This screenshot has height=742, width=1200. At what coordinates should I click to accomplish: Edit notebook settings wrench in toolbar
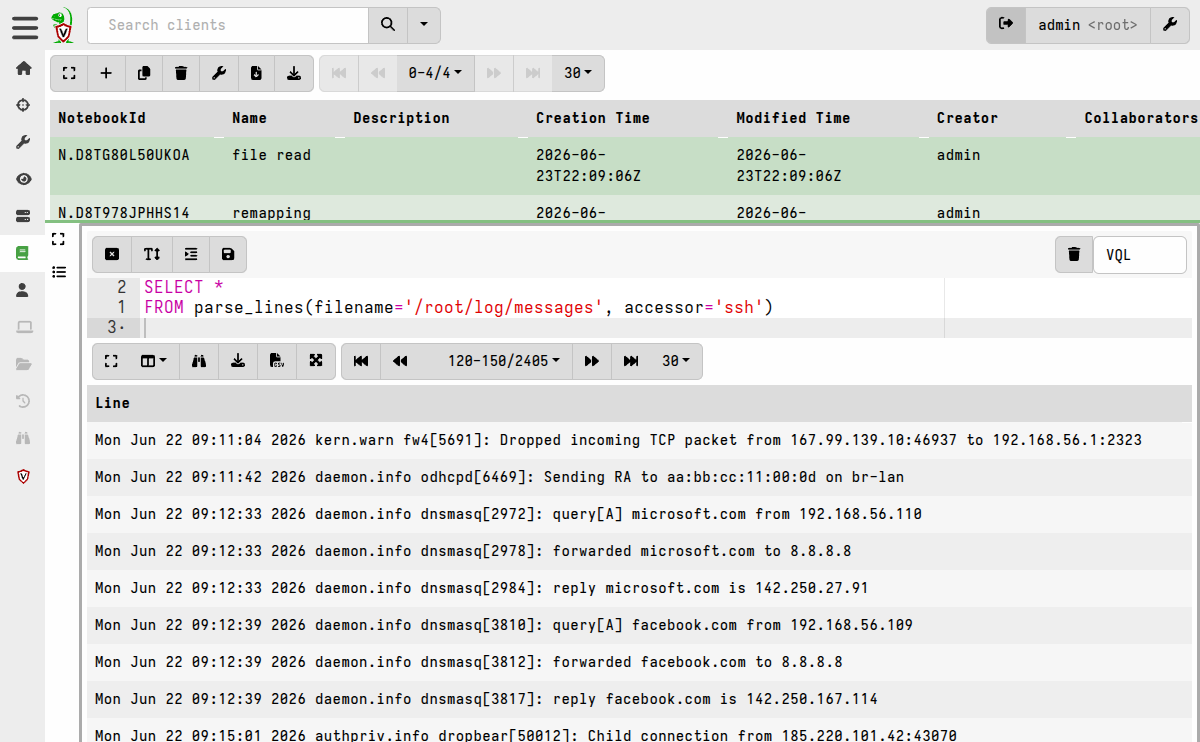pyautogui.click(x=219, y=73)
